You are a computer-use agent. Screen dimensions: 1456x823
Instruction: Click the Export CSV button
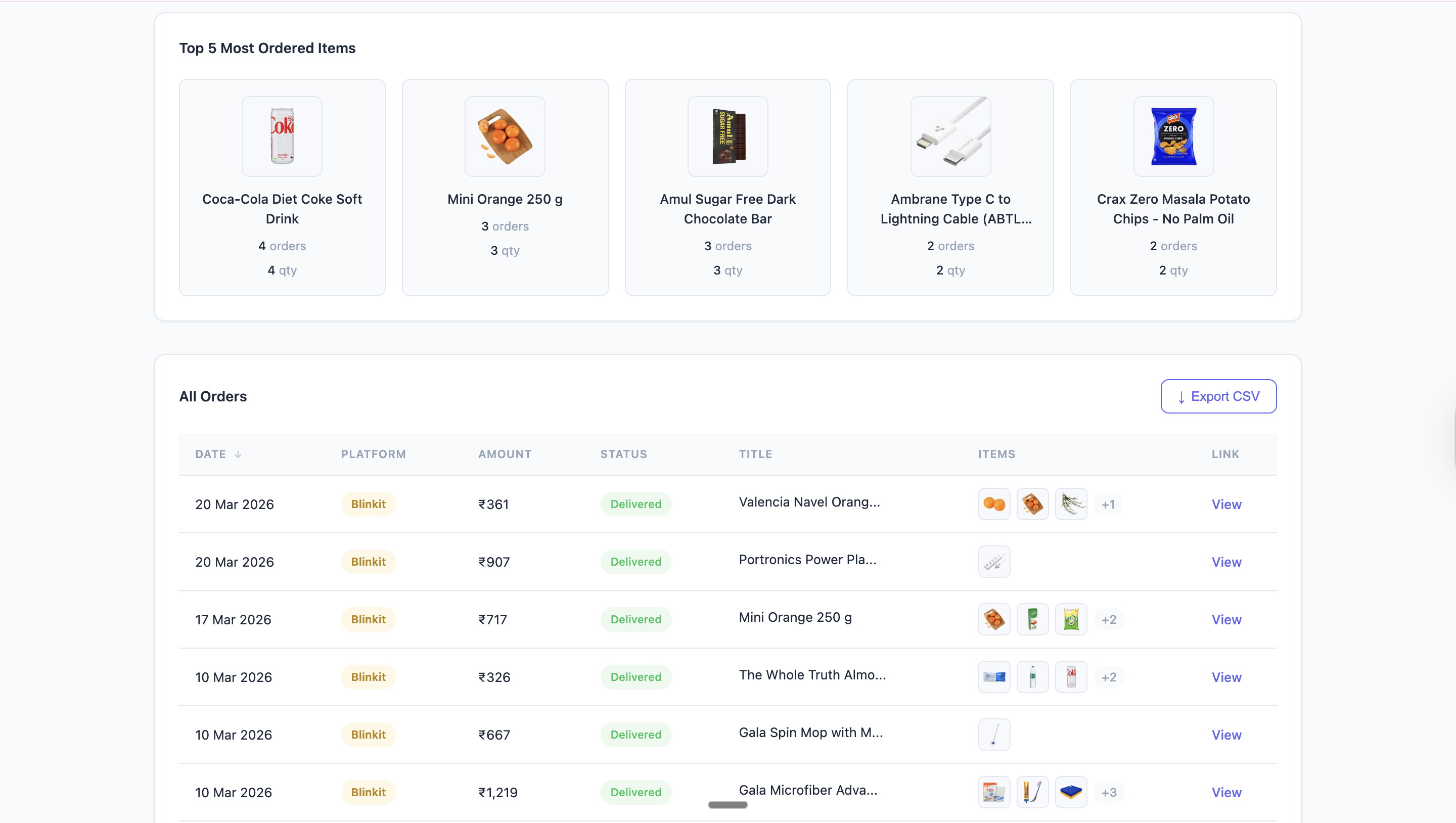[x=1218, y=396]
